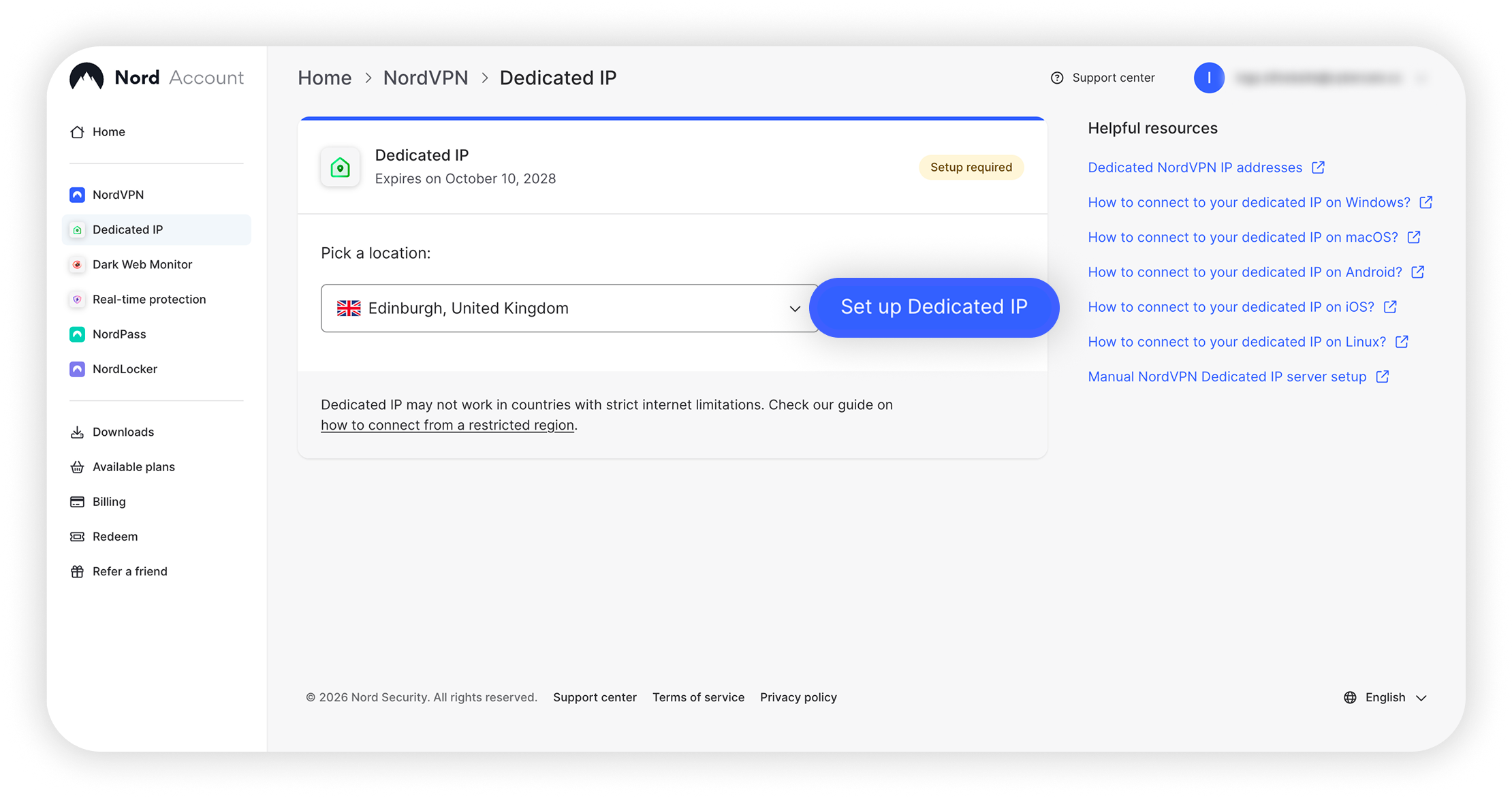Open Terms of service footer link
The width and height of the screenshot is (1512, 798).
click(698, 697)
